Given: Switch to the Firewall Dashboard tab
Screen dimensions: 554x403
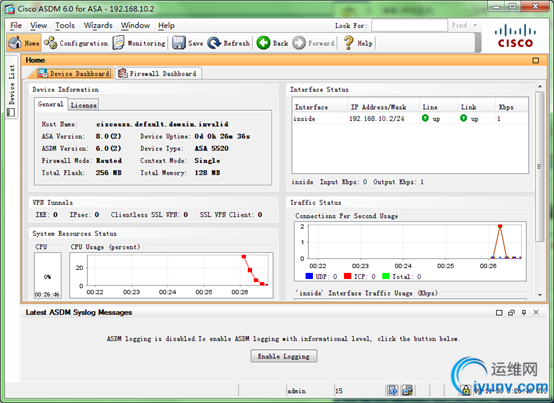Looking at the screenshot, I should (158, 73).
